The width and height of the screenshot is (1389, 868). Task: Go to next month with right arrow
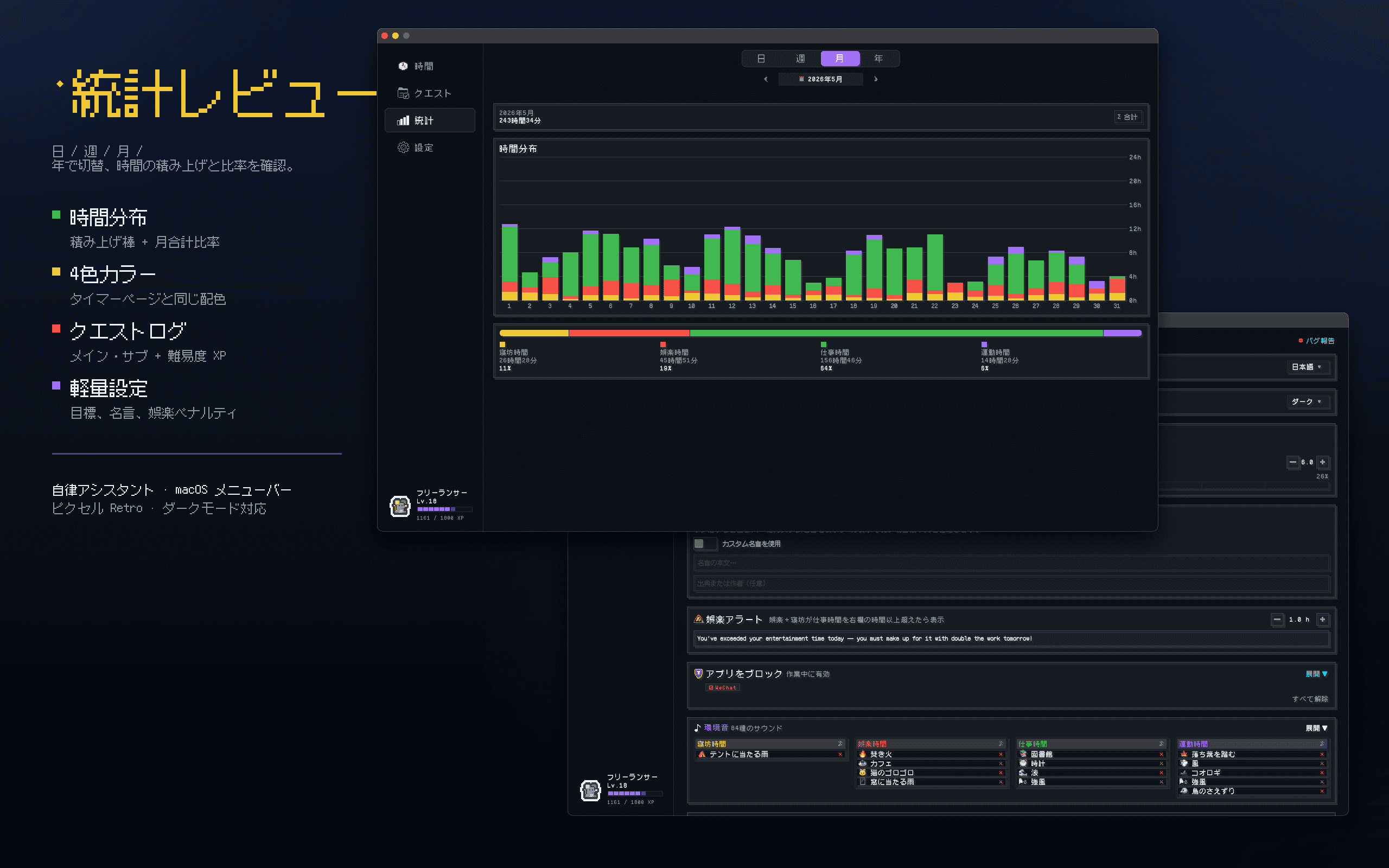[x=876, y=79]
